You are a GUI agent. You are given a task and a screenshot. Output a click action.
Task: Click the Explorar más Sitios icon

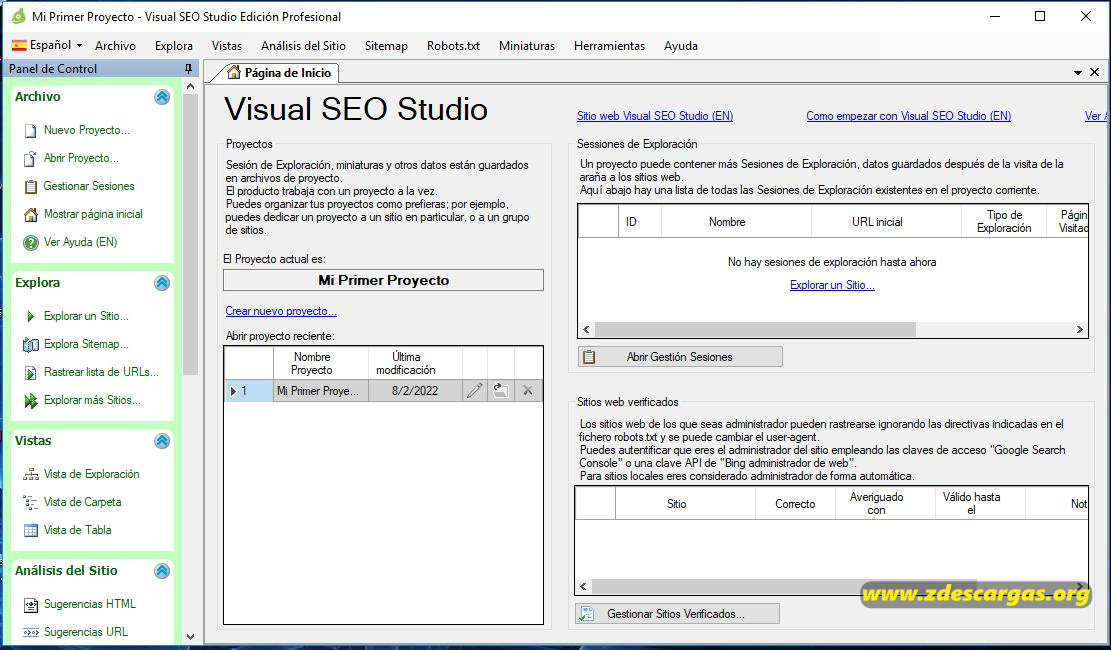pyautogui.click(x=30, y=400)
